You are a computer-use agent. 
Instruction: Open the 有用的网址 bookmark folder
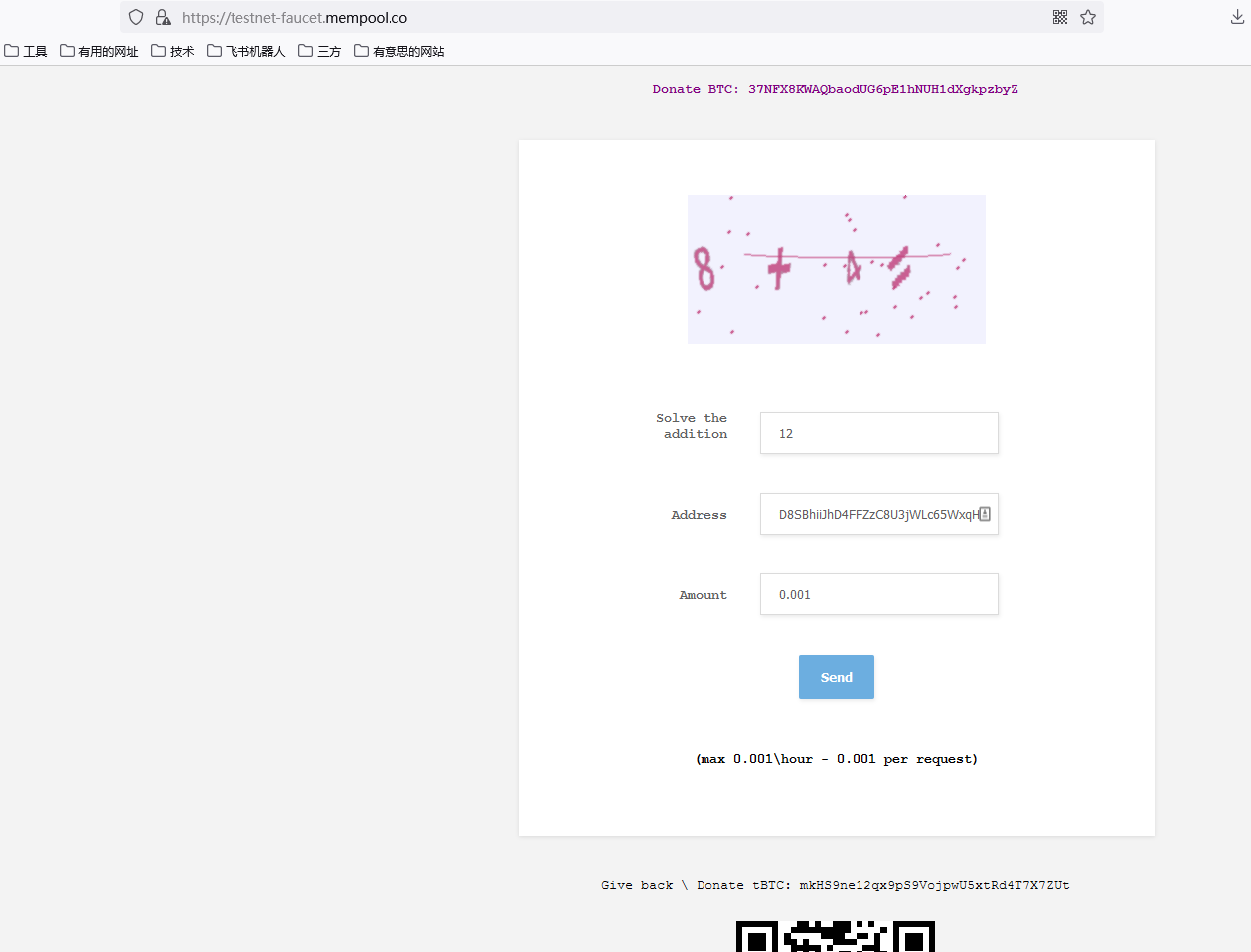tap(99, 51)
